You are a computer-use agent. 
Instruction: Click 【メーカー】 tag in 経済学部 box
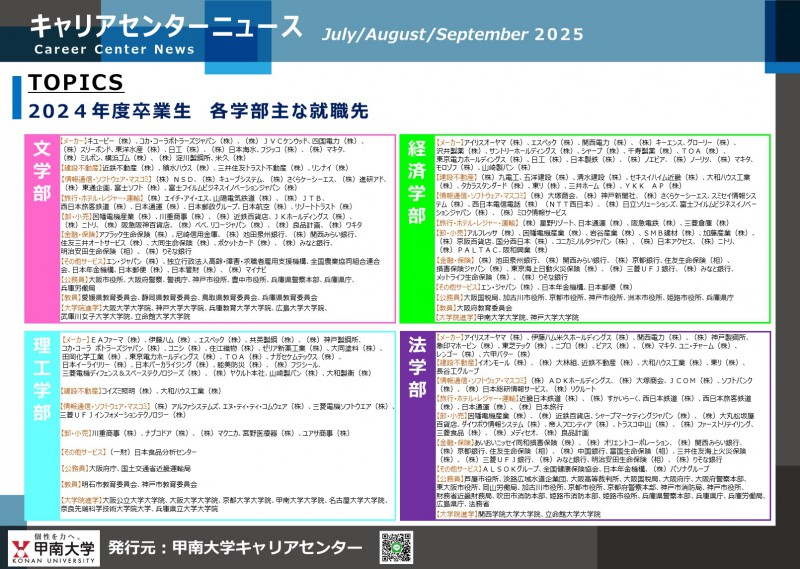pos(449,143)
